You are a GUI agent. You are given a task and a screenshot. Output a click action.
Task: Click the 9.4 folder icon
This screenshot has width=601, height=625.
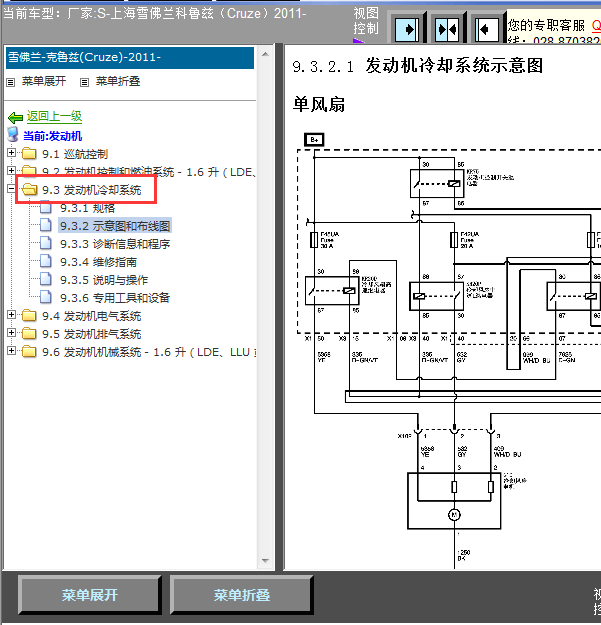[x=29, y=315]
